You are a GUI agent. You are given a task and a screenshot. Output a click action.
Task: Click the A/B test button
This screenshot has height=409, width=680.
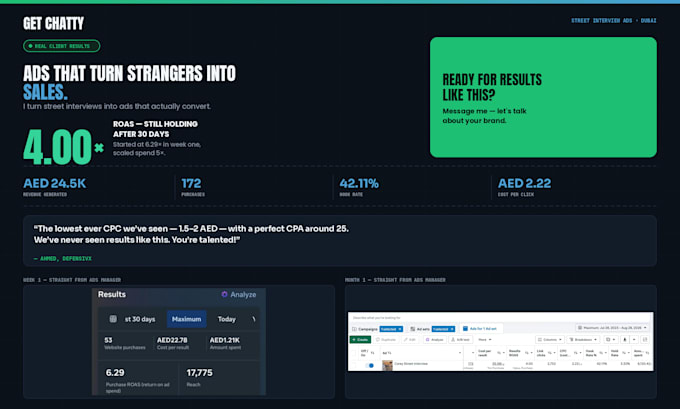461,340
